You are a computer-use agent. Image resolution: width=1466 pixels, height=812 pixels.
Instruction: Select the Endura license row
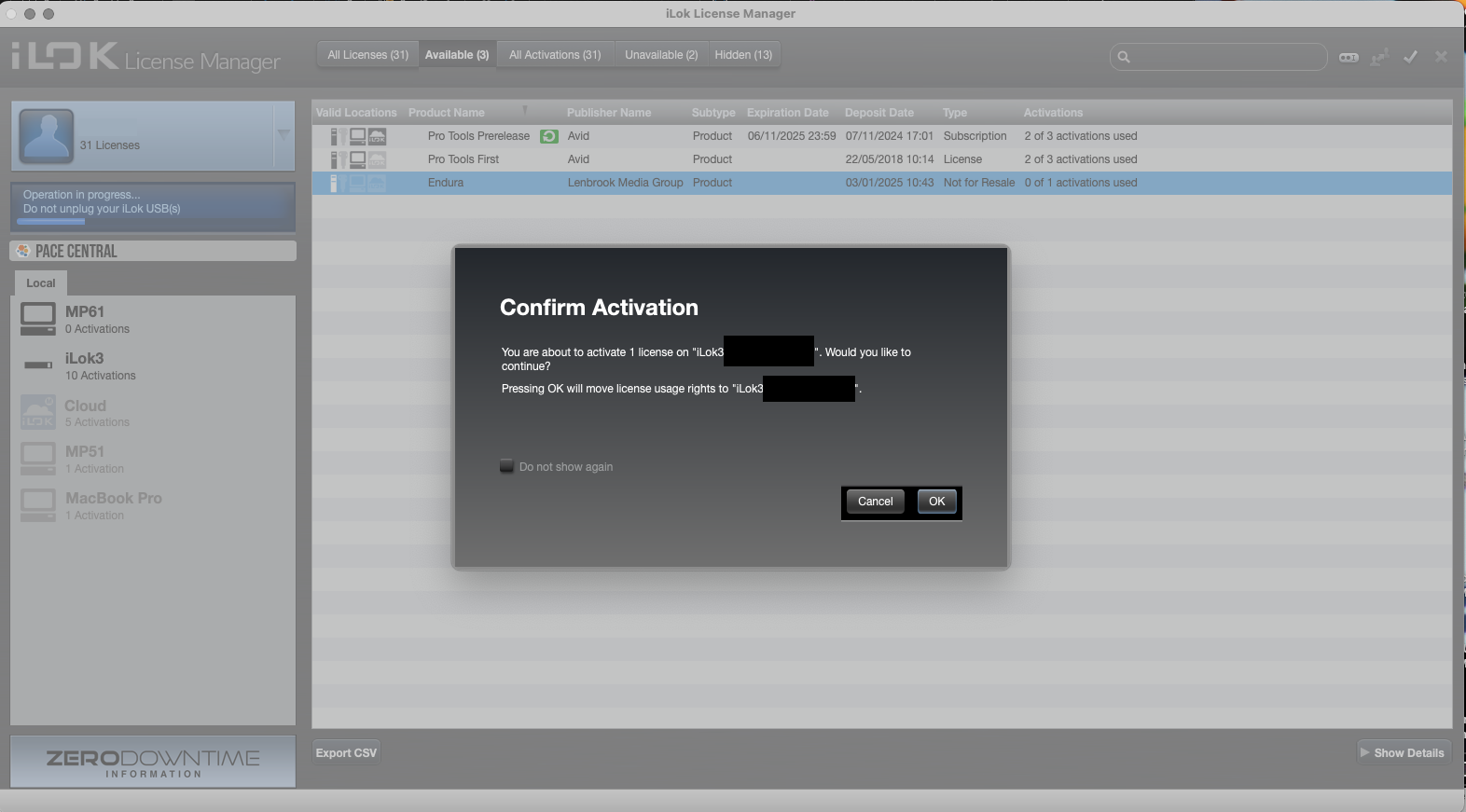pyautogui.click(x=882, y=183)
